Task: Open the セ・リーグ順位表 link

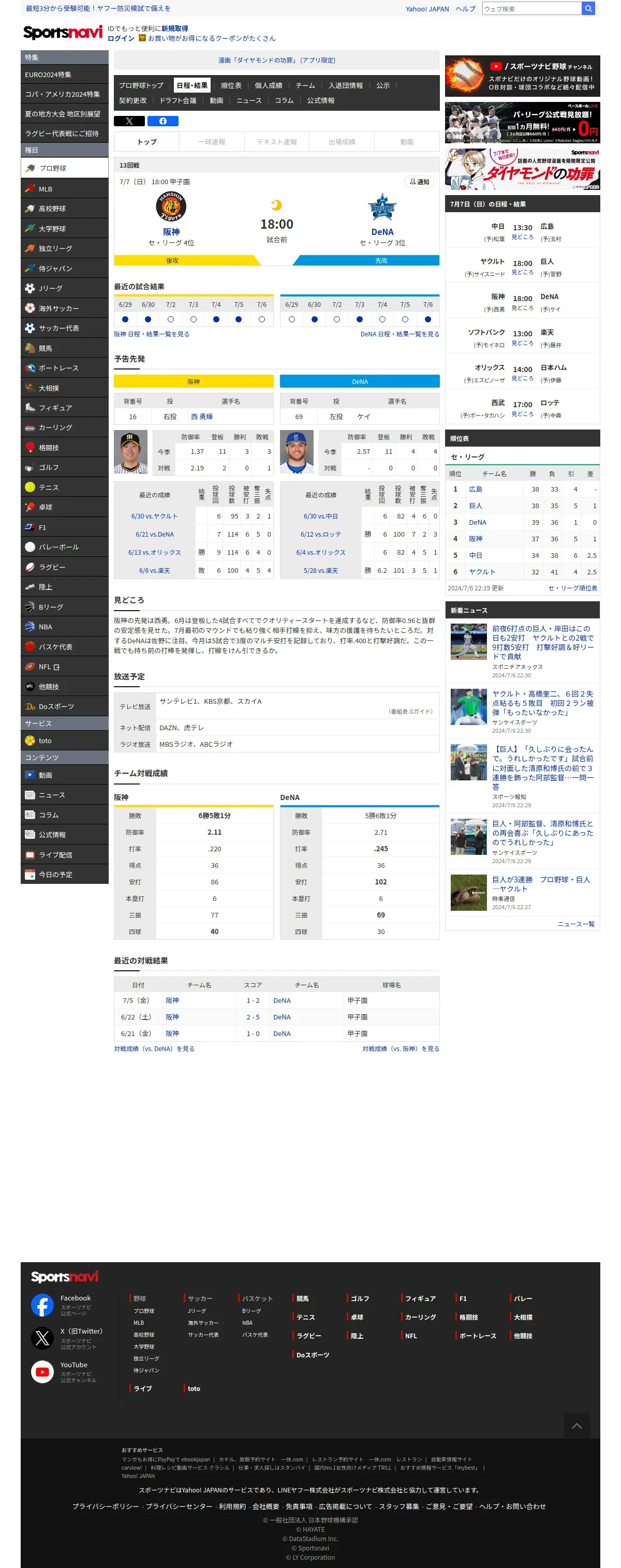Action: click(x=572, y=588)
